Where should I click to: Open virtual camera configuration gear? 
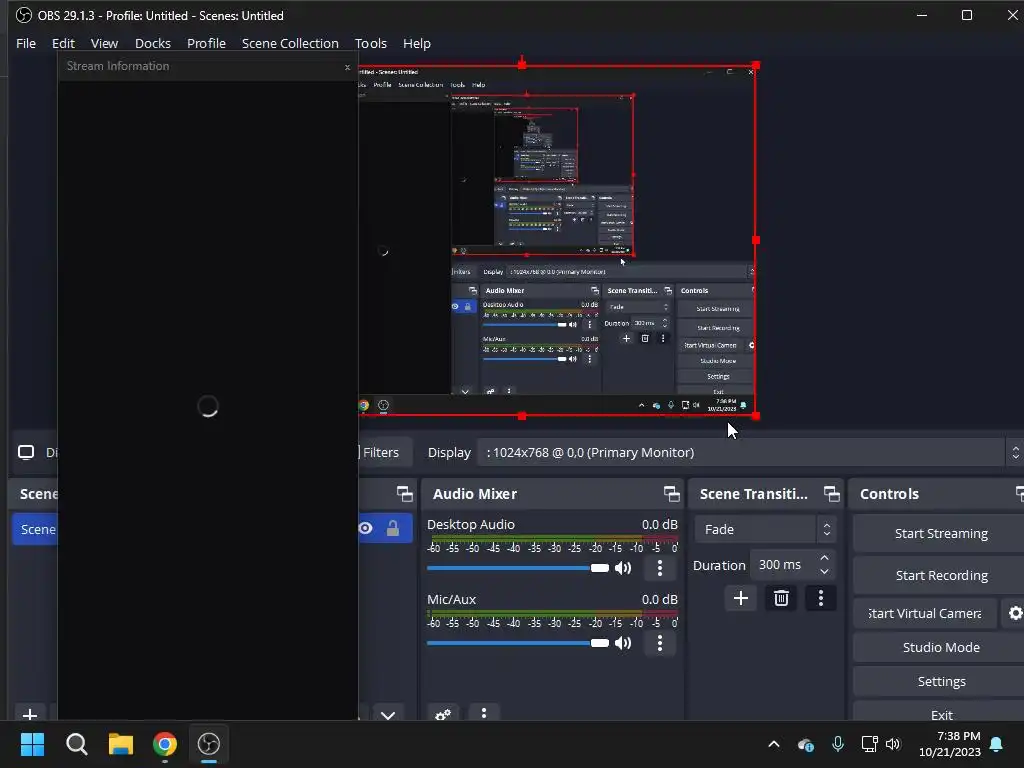[x=1015, y=613]
